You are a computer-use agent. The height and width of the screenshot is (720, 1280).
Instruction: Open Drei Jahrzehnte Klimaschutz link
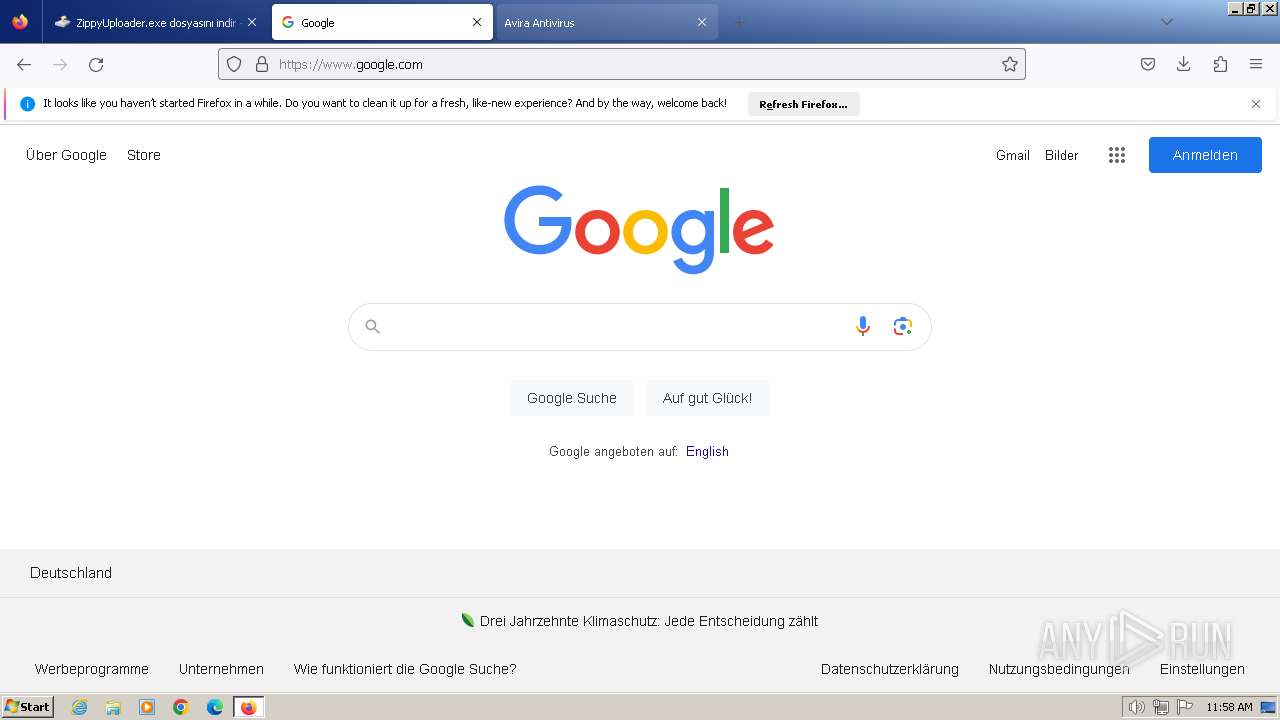tap(649, 621)
